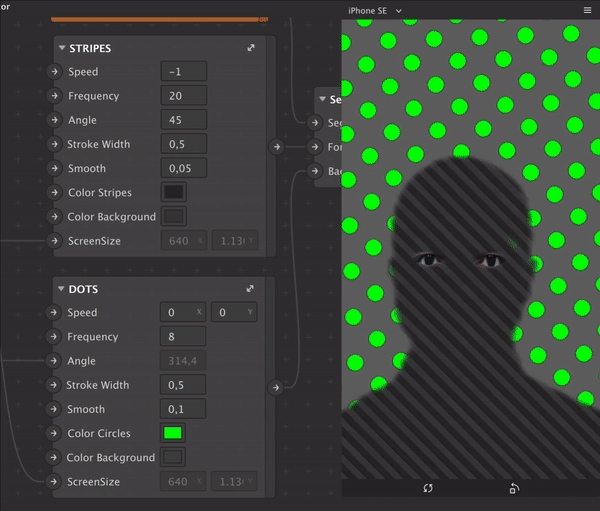This screenshot has width=600, height=511.
Task: Click the Fo input port of the Se patch
Action: click(315, 147)
